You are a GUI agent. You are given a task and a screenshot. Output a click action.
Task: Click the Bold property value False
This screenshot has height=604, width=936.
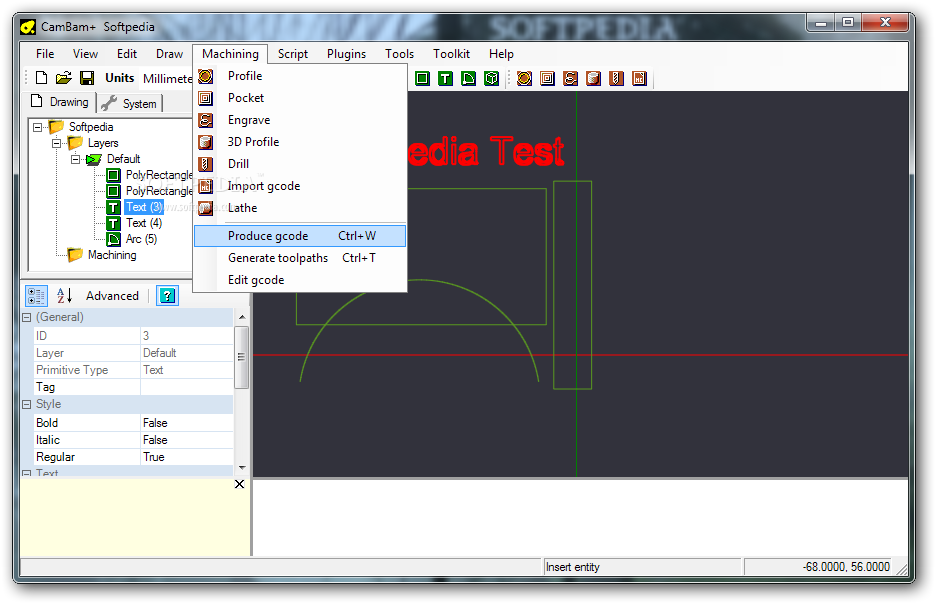click(186, 423)
